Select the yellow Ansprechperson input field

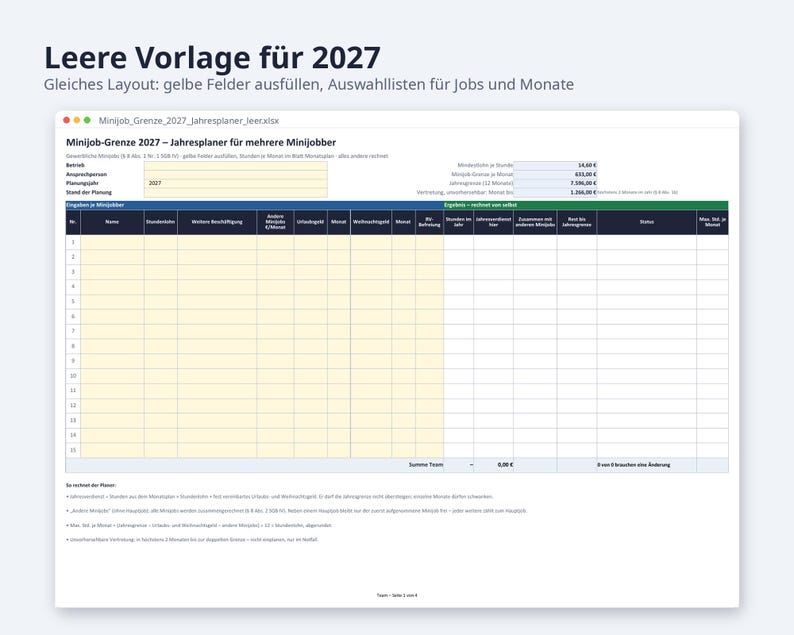235,174
